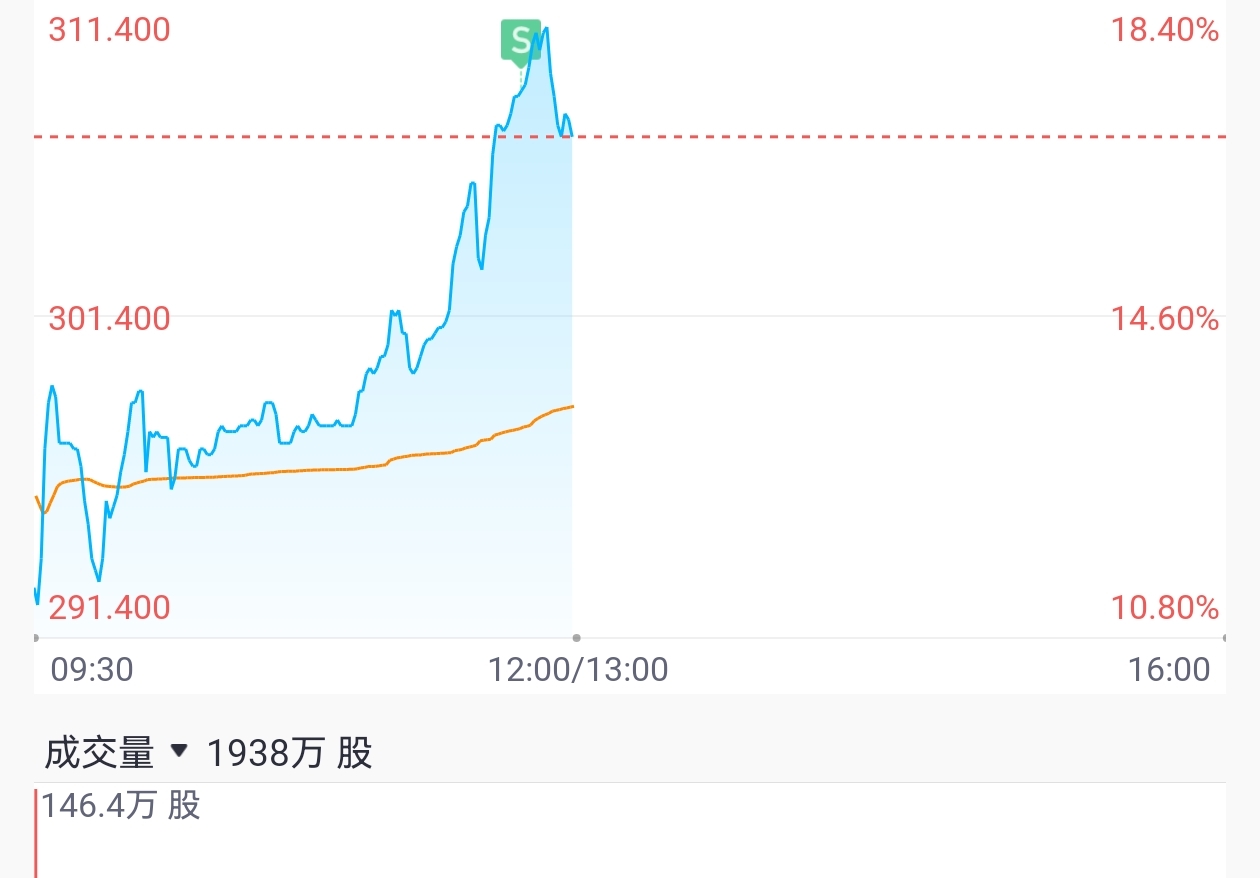Select the 16:00 time axis label

1169,669
